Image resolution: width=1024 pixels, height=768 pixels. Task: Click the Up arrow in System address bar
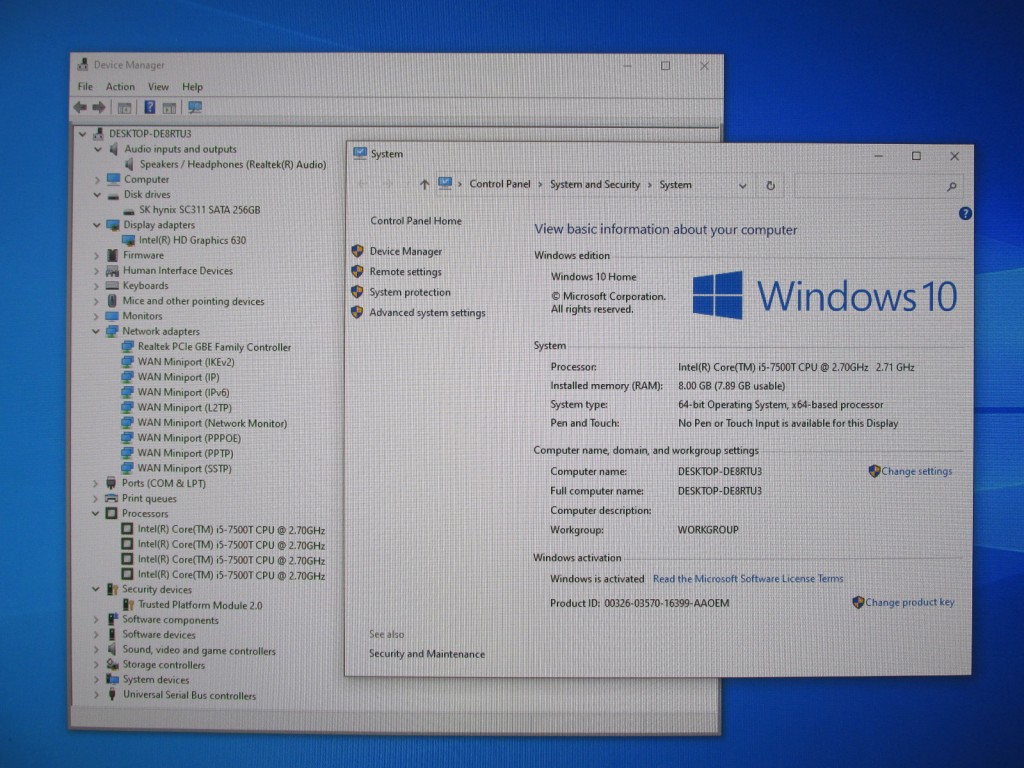(424, 185)
